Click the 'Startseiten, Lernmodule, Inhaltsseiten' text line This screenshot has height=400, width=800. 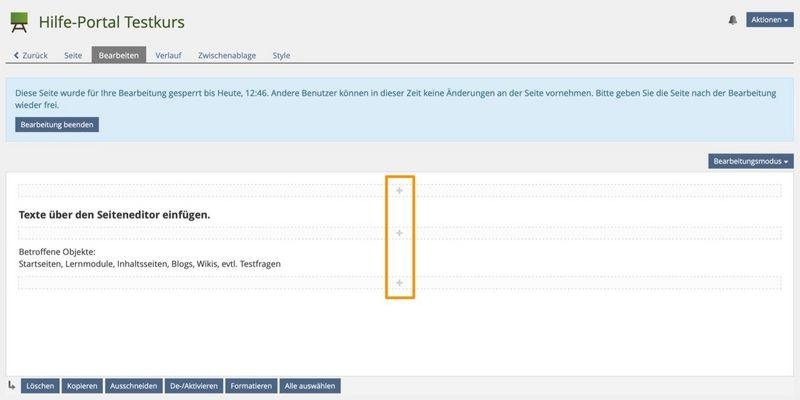(x=149, y=264)
